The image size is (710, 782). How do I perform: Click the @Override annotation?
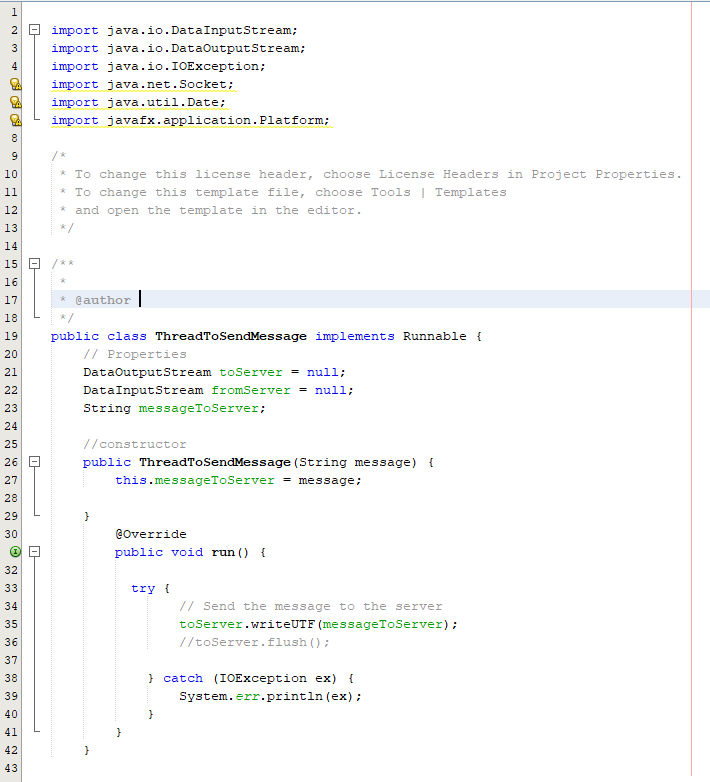151,534
